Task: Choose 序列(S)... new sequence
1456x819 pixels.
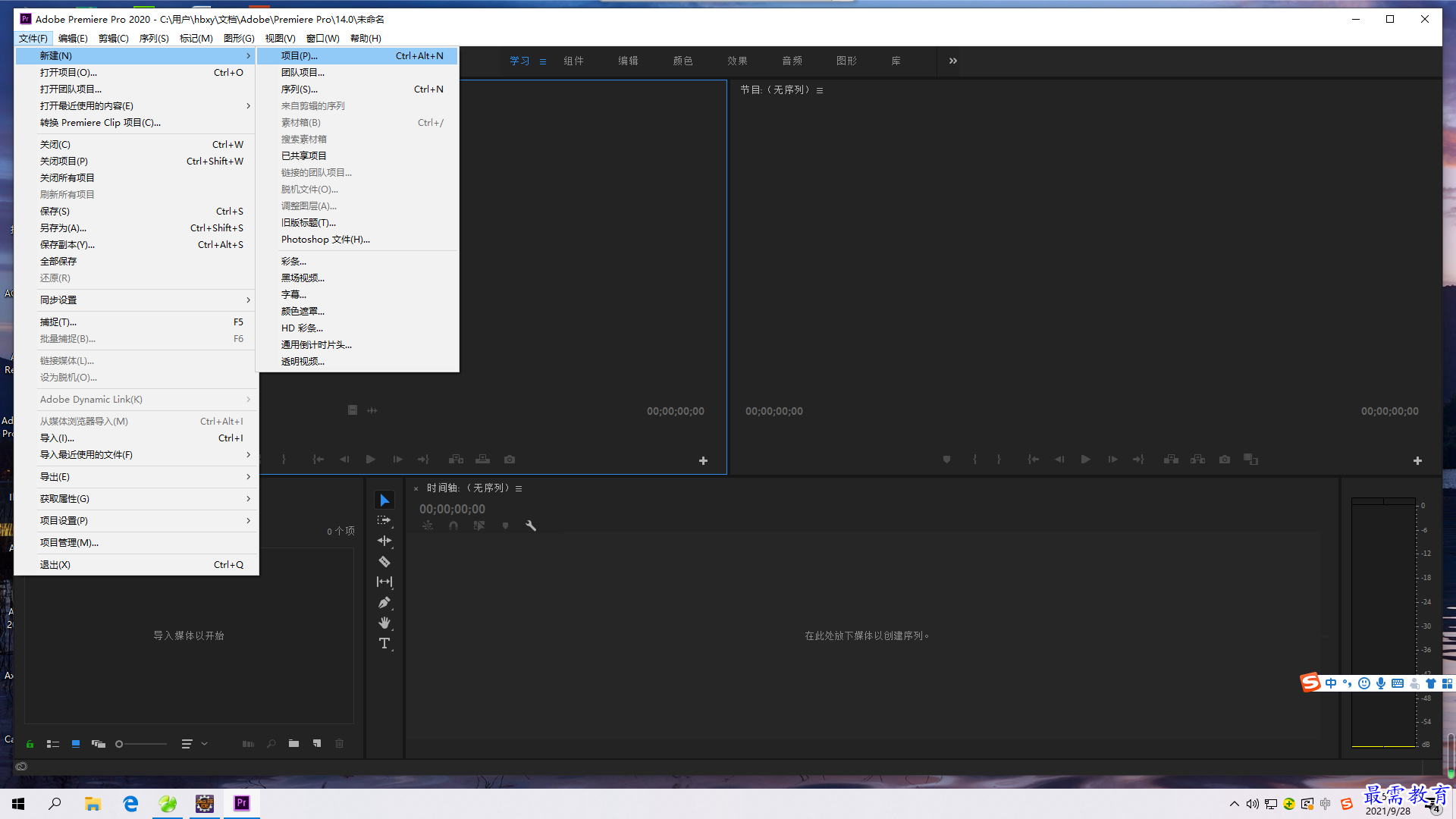Action: coord(357,89)
